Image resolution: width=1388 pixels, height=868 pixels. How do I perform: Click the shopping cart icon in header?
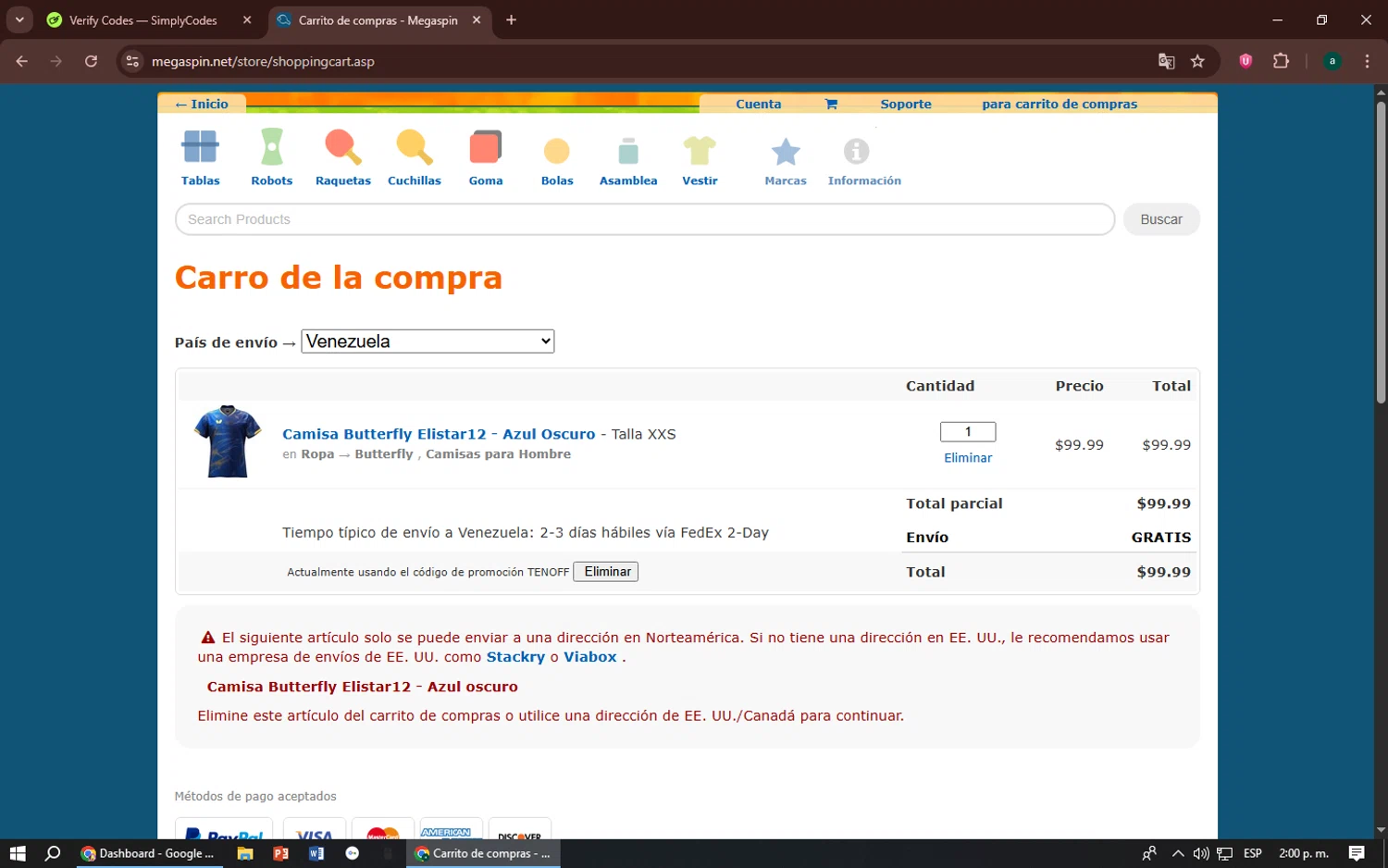click(x=831, y=104)
